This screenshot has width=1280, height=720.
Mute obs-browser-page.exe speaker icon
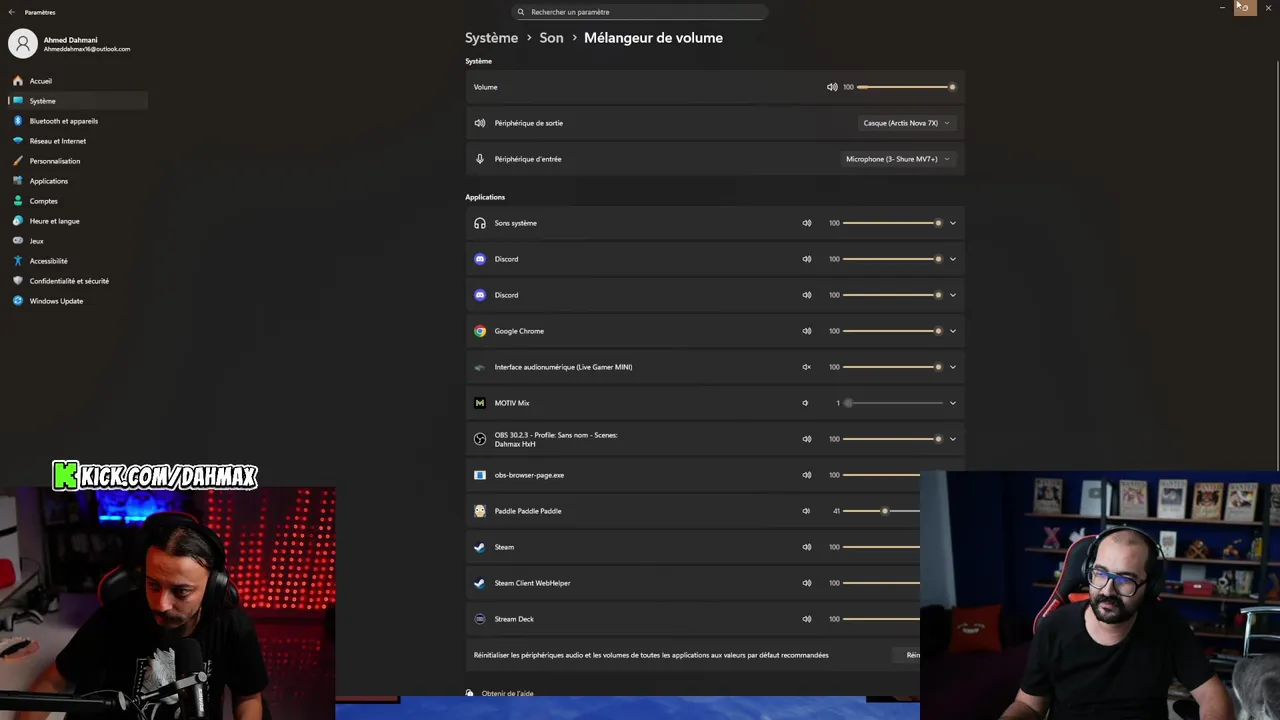pos(807,475)
